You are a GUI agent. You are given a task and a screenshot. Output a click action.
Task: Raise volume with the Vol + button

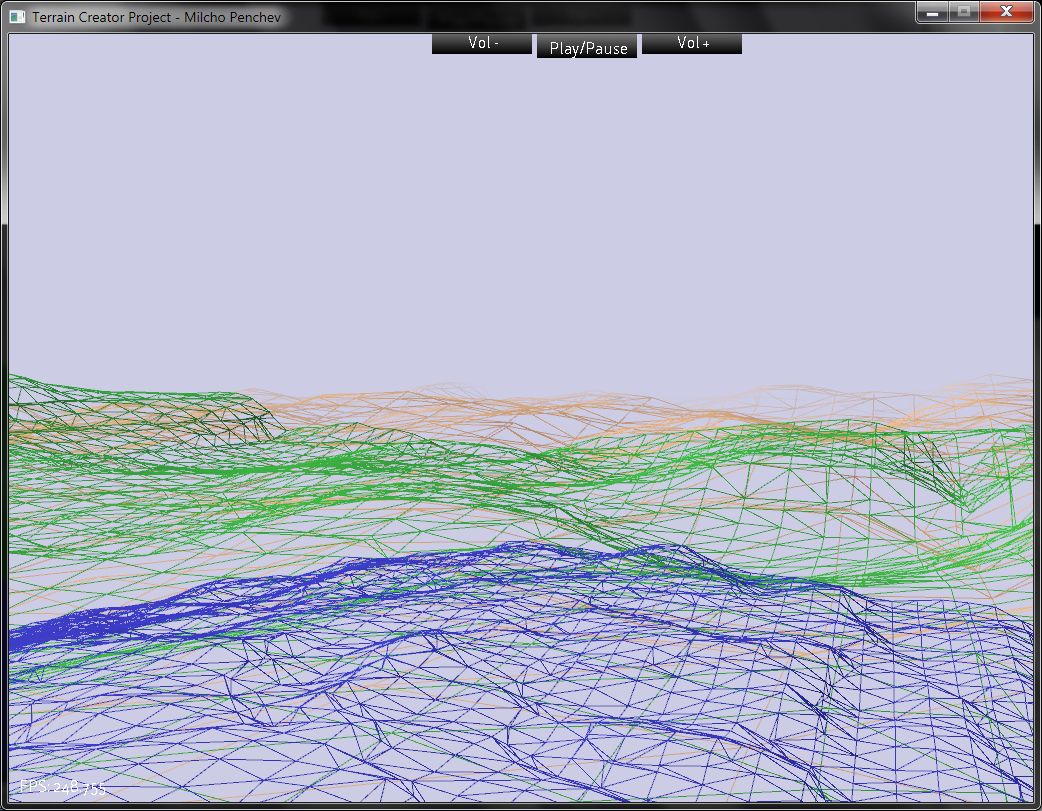point(692,44)
